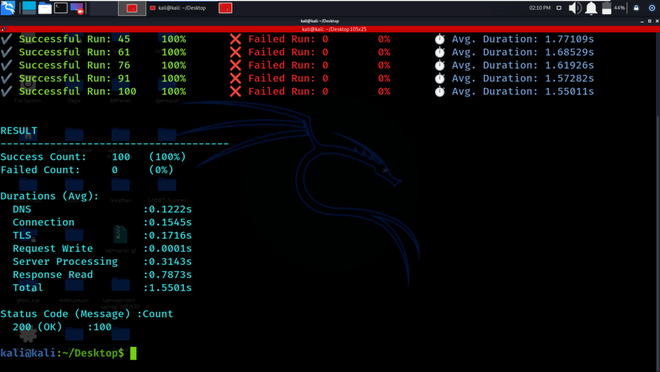The height and width of the screenshot is (372, 660).
Task: Click the 'Connection' duration label
Action: click(x=43, y=222)
